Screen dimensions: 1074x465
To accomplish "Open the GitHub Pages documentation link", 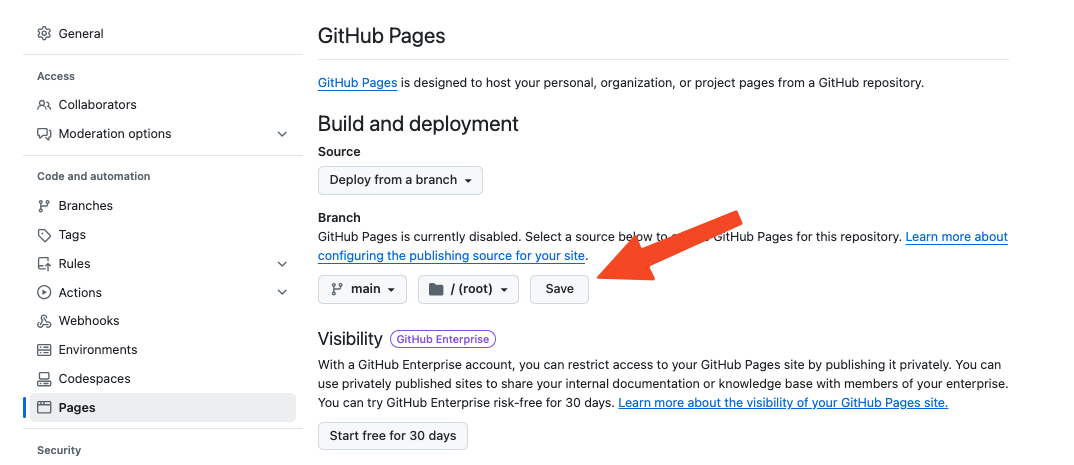I will [357, 83].
